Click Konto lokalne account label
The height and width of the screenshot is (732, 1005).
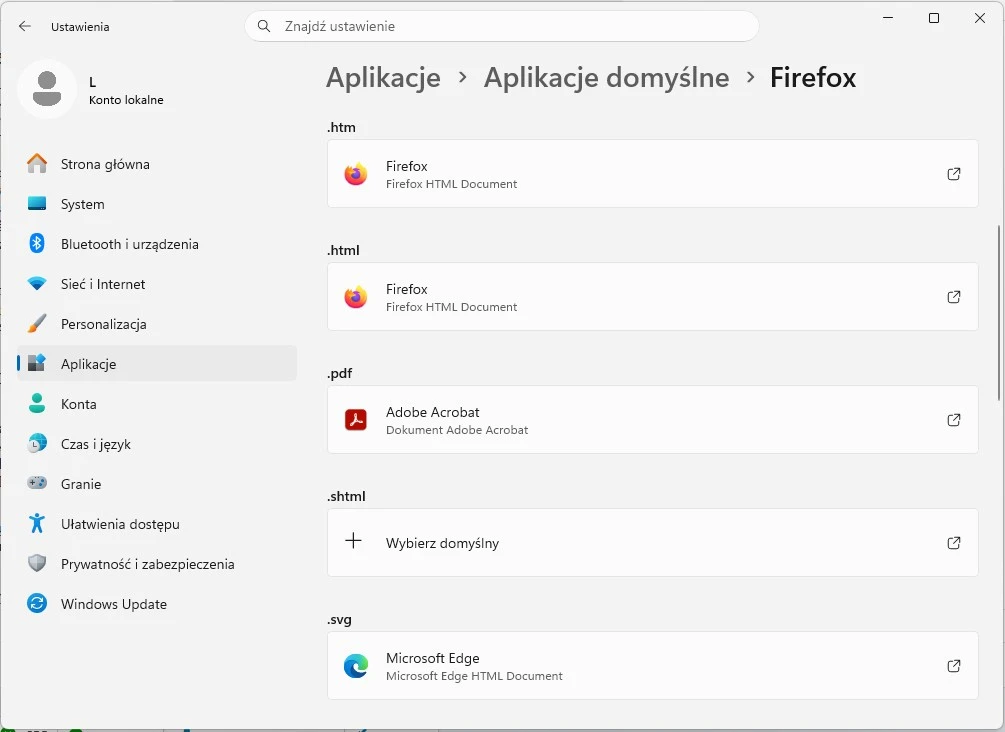(126, 100)
